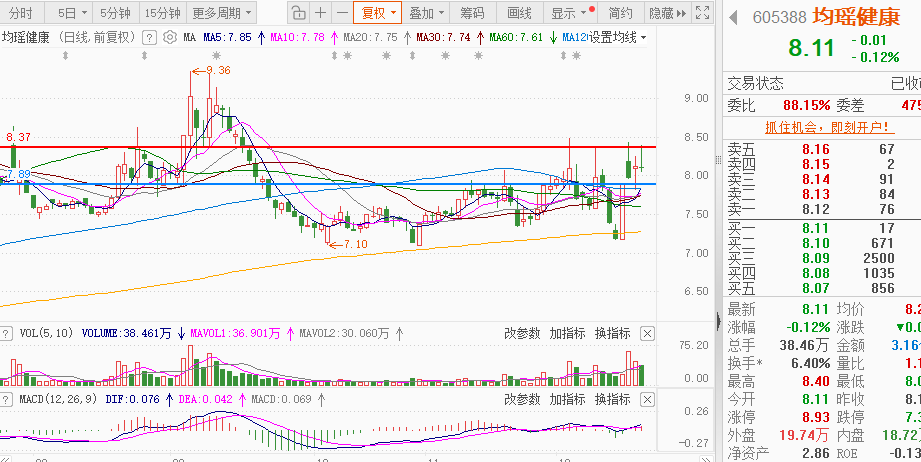Open the 叠加 overlay dropdown
This screenshot has width=921, height=462.
pos(426,12)
